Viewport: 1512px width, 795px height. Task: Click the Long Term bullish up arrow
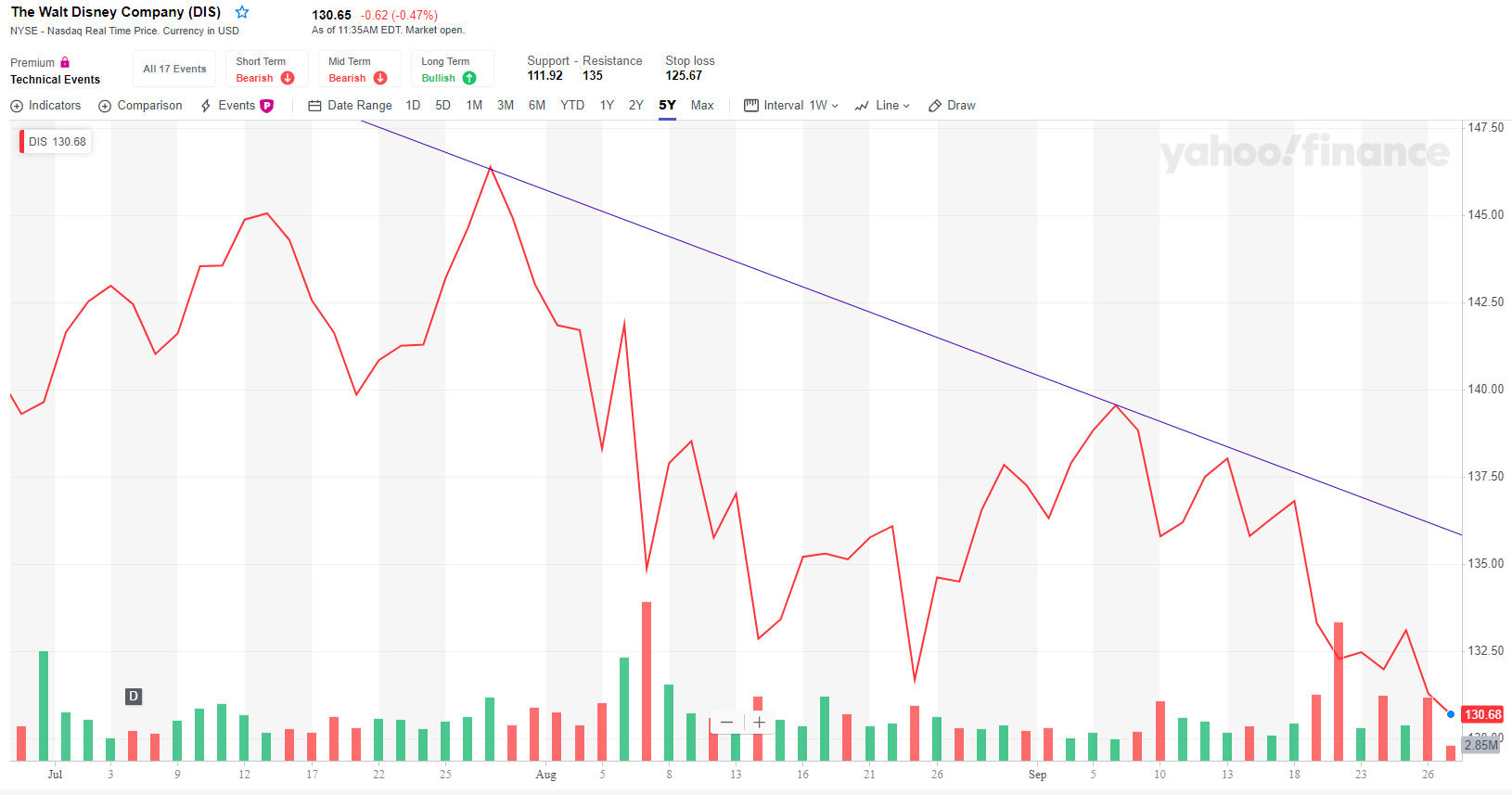[469, 78]
